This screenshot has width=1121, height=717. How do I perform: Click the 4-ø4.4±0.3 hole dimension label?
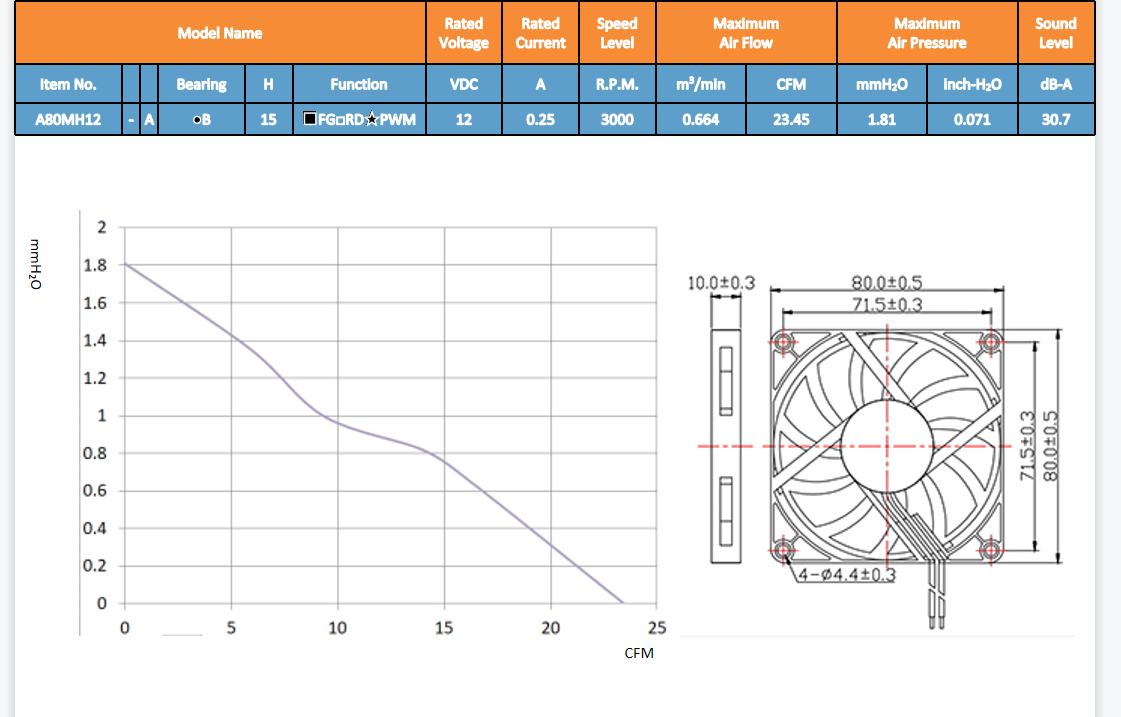(846, 575)
